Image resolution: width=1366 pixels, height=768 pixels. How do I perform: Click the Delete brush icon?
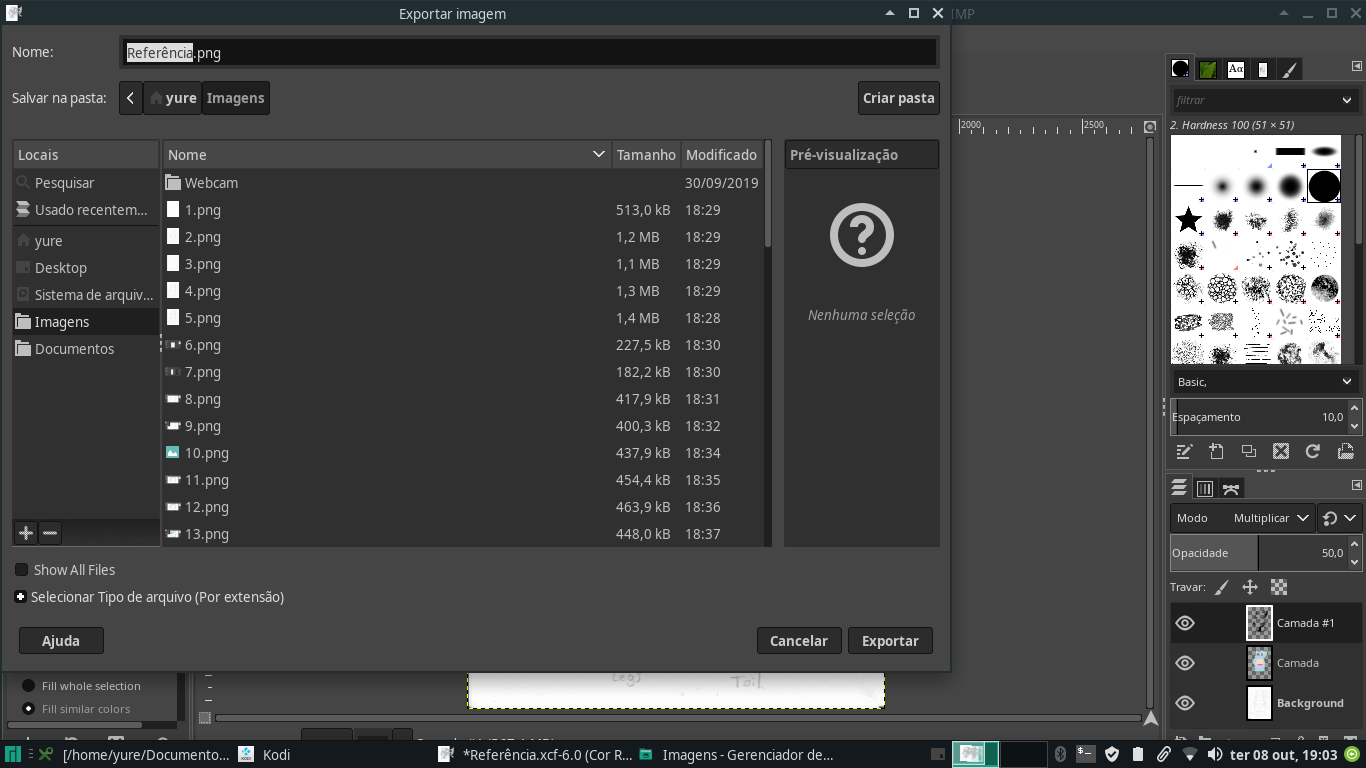pos(1281,451)
